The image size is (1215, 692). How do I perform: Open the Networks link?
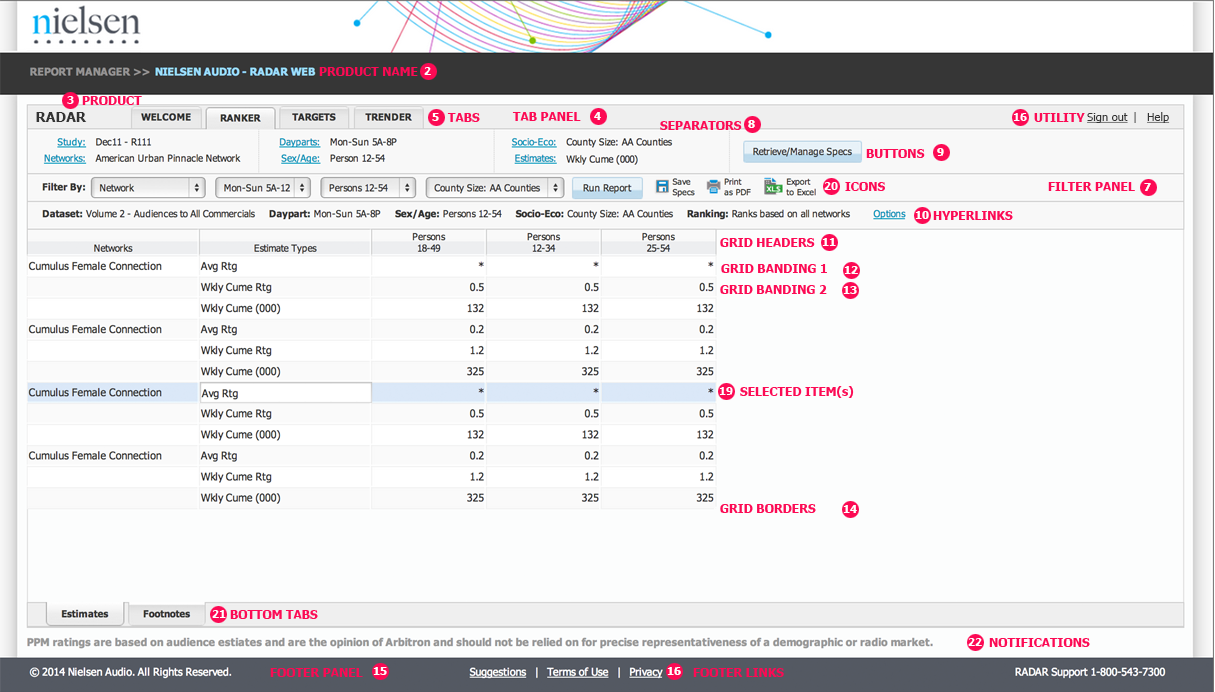coord(64,158)
